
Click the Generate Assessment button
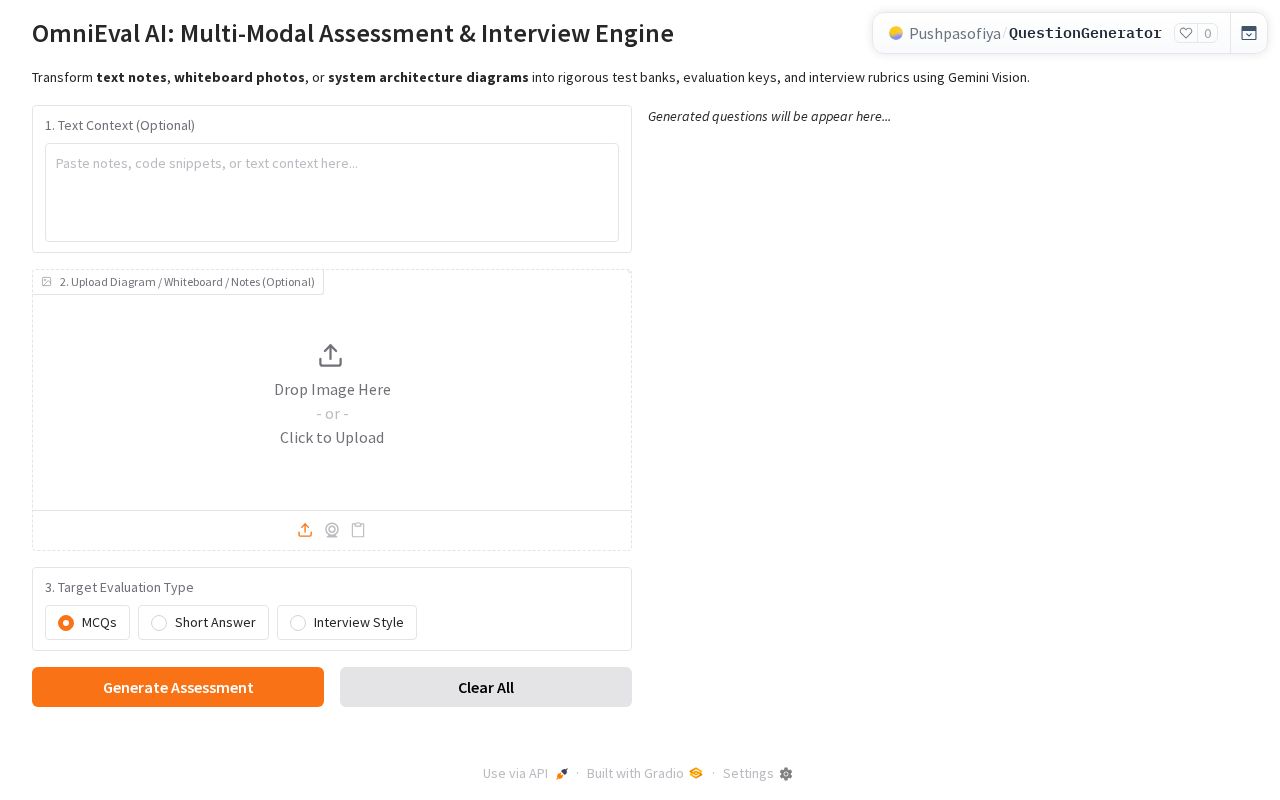178,687
